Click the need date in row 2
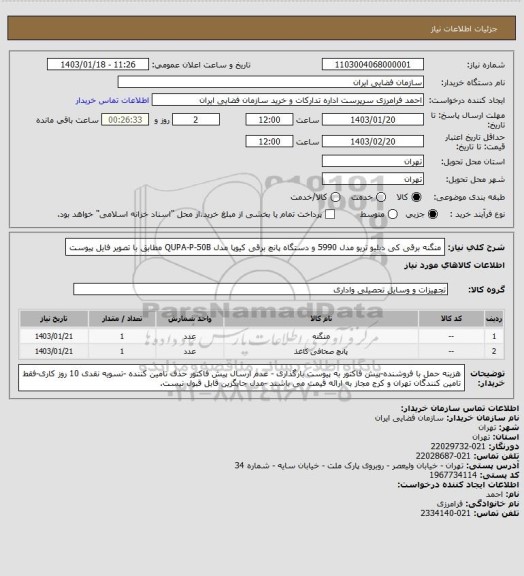 (54, 352)
